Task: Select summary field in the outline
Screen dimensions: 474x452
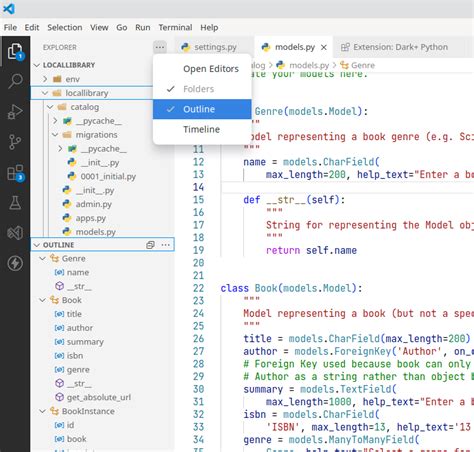Action: pyautogui.click(x=85, y=342)
